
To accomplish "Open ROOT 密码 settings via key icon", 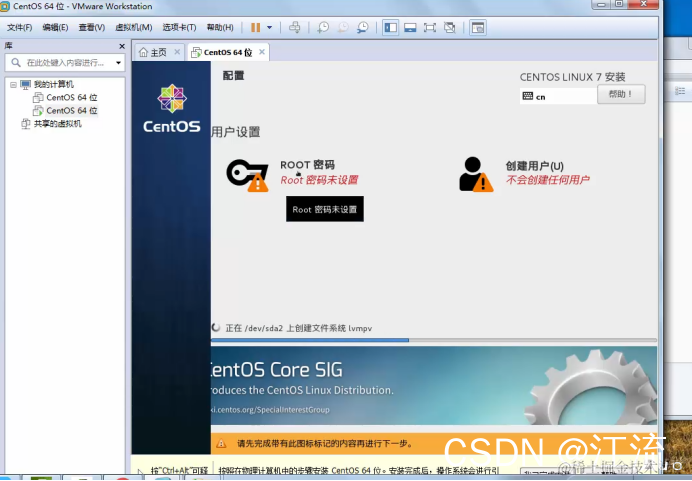I will [247, 175].
